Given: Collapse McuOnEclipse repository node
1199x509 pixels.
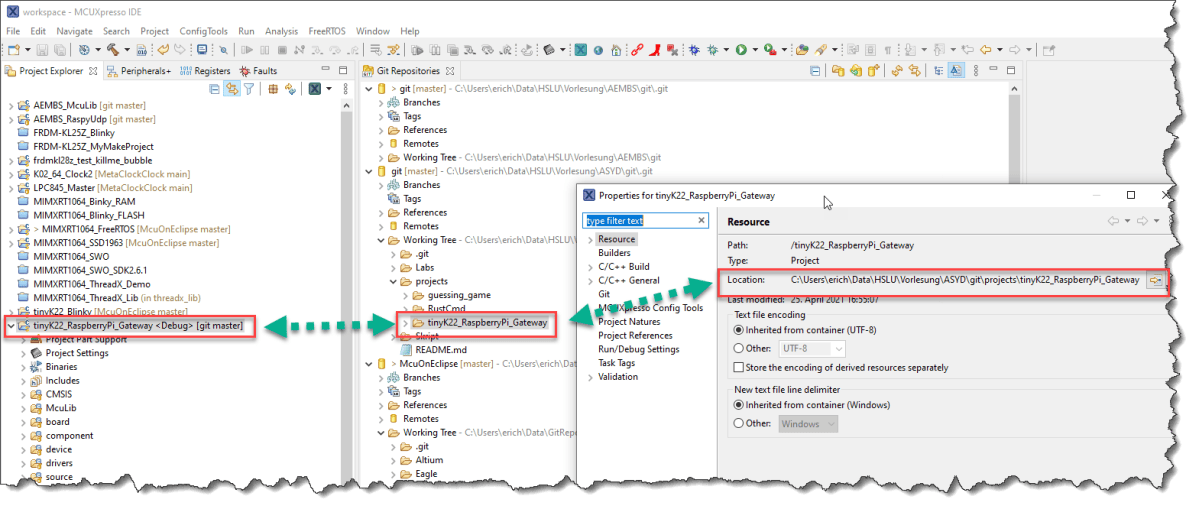Looking at the screenshot, I should tap(370, 364).
